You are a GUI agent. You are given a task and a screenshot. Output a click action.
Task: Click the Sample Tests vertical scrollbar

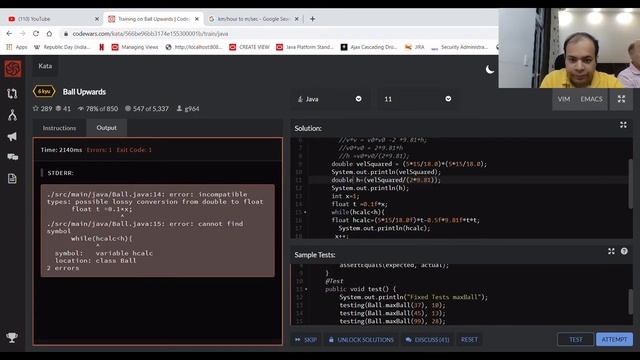[631, 301]
